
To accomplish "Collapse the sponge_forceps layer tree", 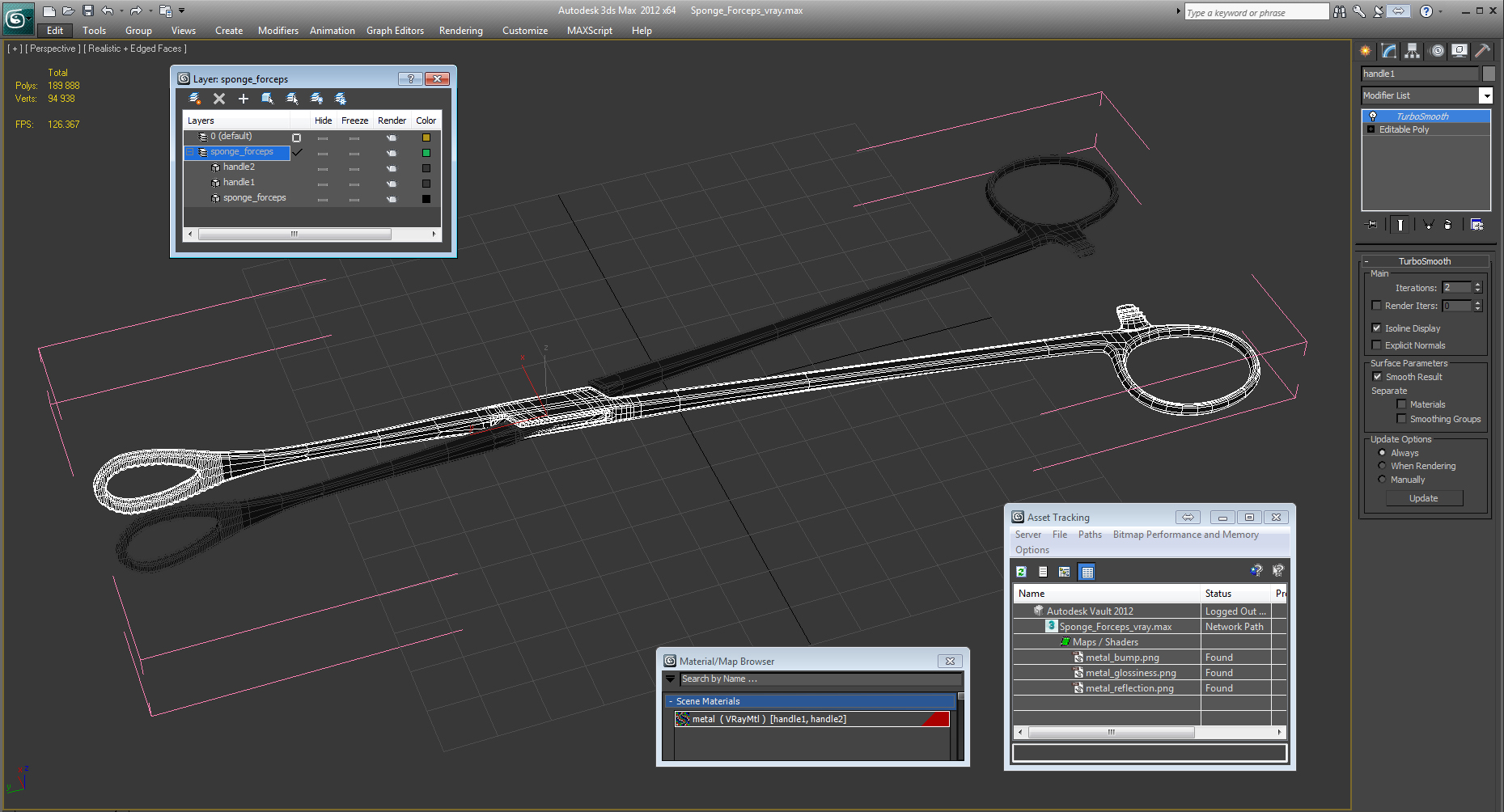I will tap(191, 152).
